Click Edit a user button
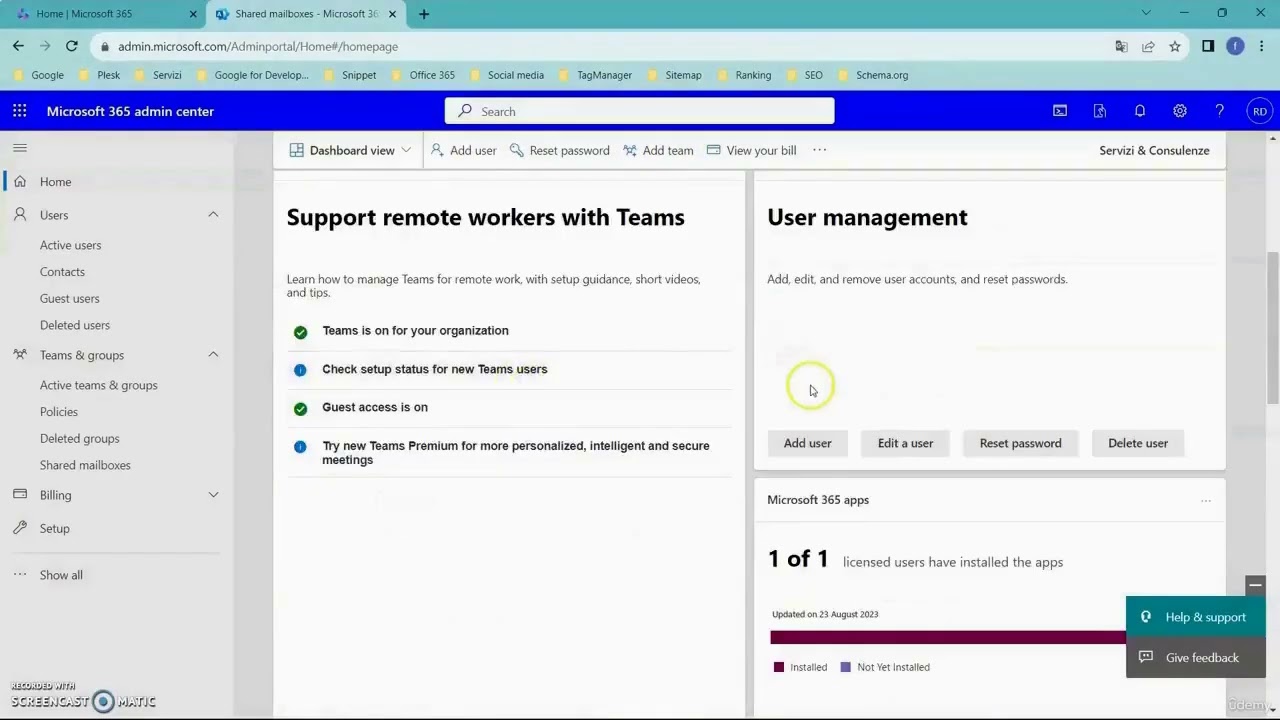The height and width of the screenshot is (720, 1280). (x=905, y=443)
